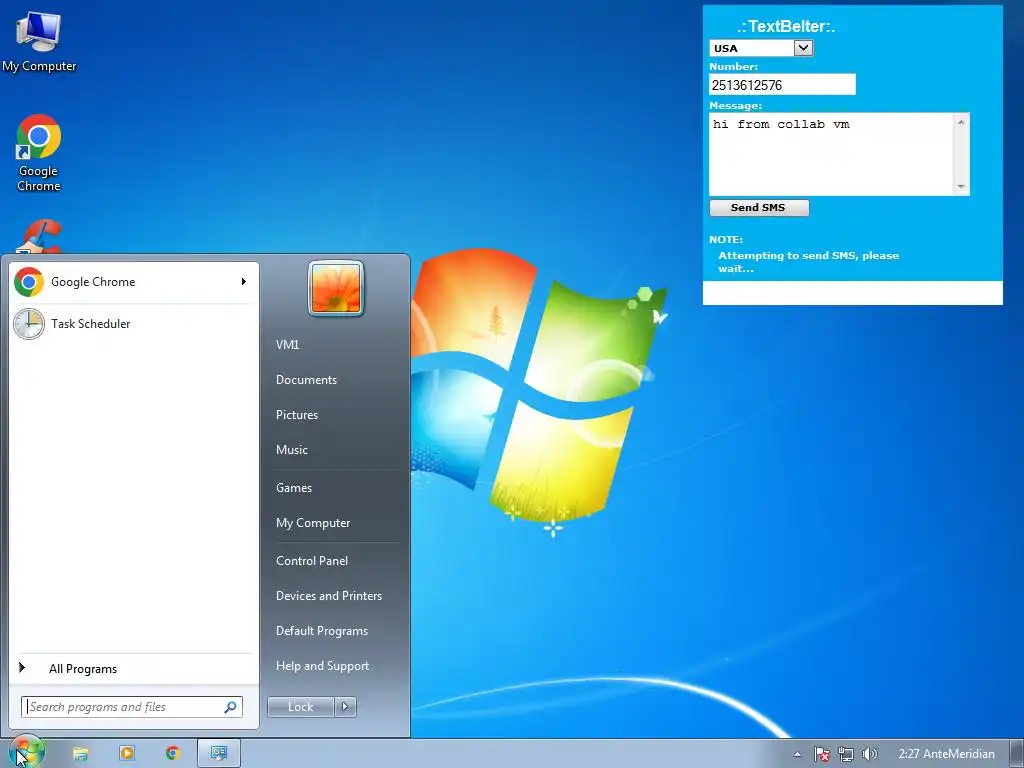
Task: Open Control Panel
Action: pyautogui.click(x=312, y=561)
